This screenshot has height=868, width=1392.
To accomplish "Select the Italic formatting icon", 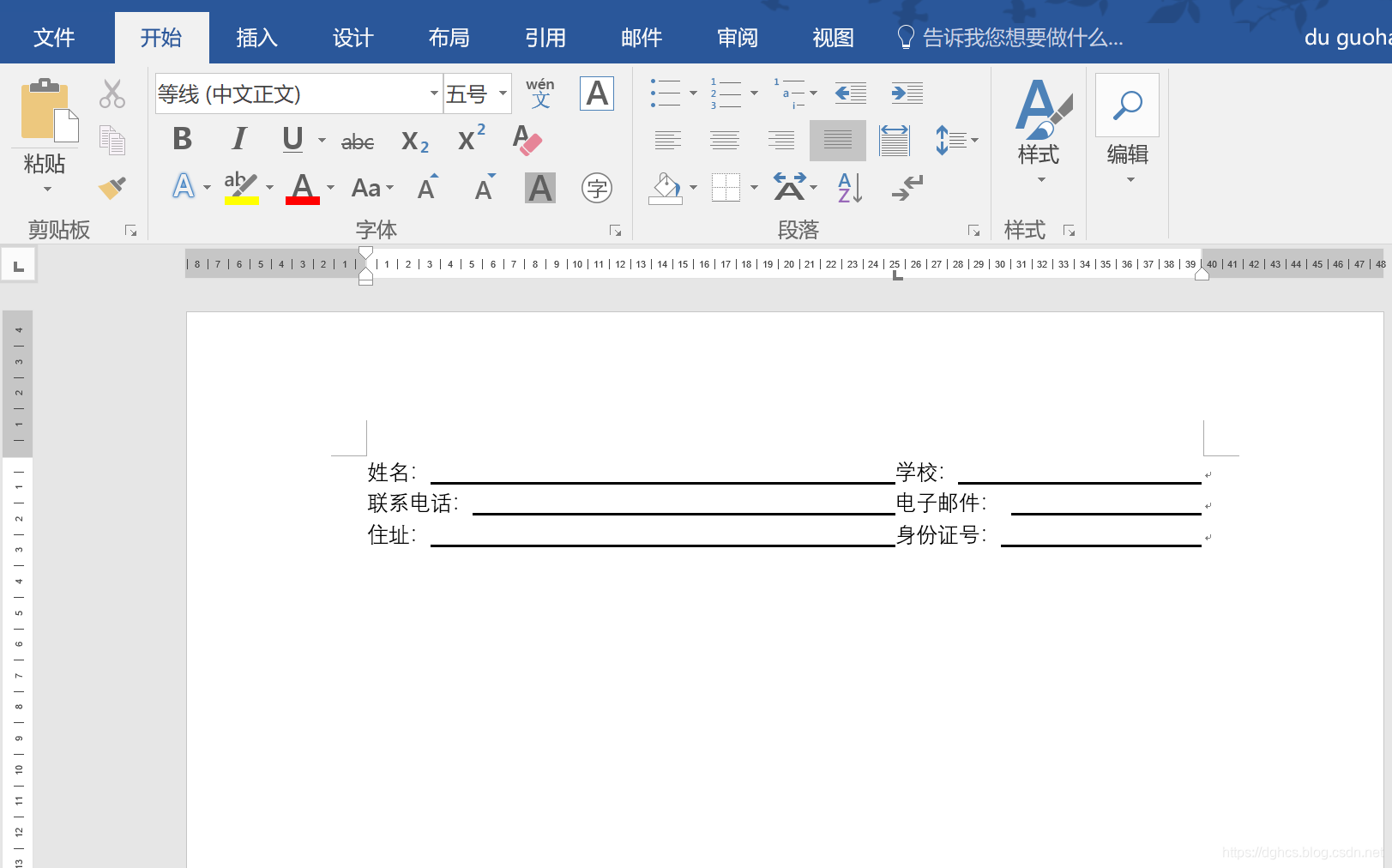I will (238, 140).
